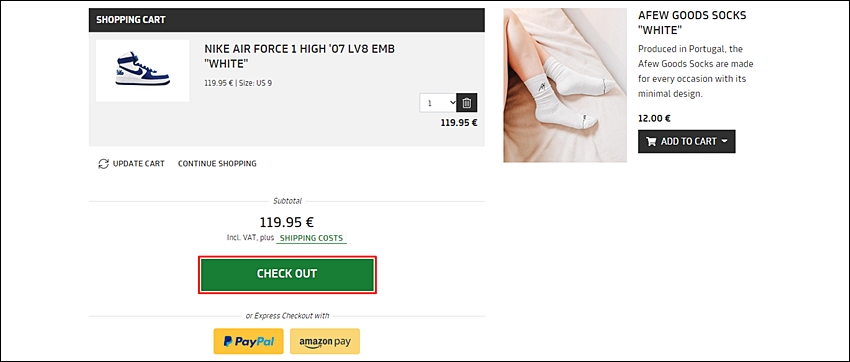The image size is (850, 362).
Task: Click the Nike Air Force 1 shoe thumbnail
Action: (143, 70)
